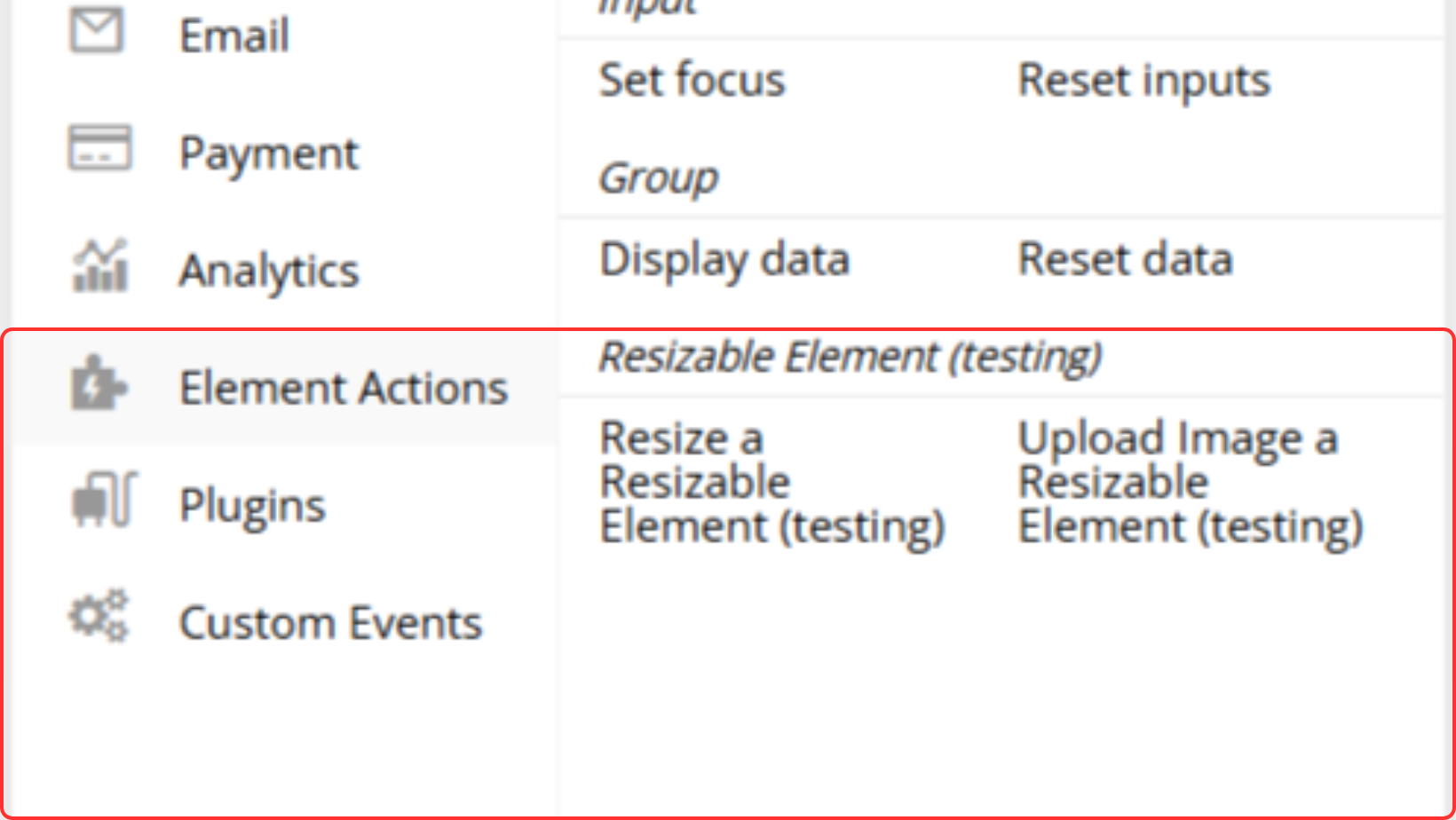The image size is (1456, 820).
Task: Choose the Reset inputs action
Action: 1144,81
